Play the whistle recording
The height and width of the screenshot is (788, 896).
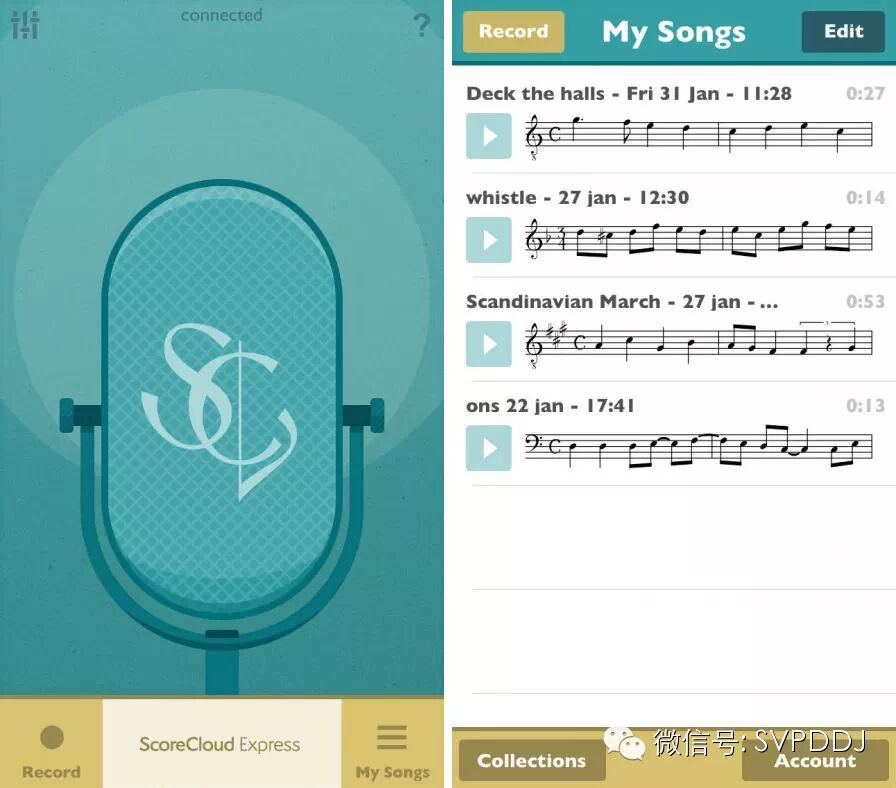489,240
